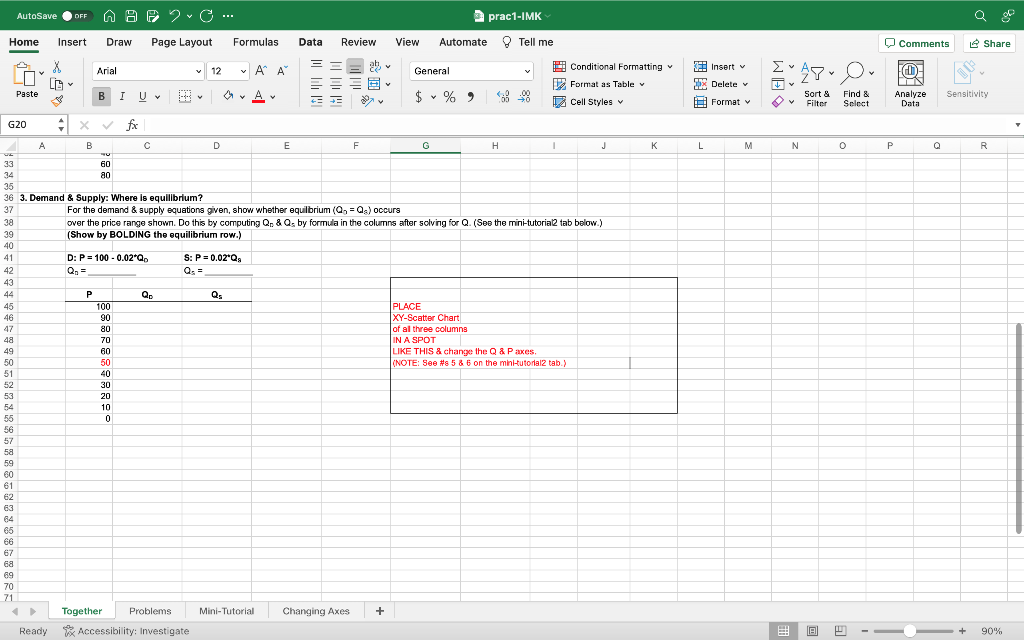Click the Comma Style icon
The image size is (1024, 640).
coord(471,96)
